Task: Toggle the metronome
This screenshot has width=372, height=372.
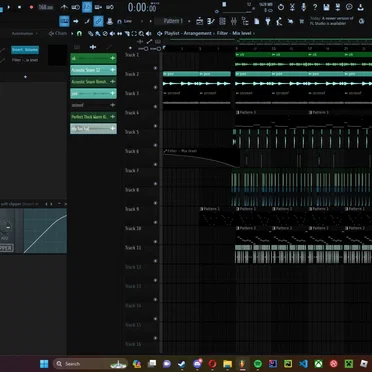Action: pos(64,7)
